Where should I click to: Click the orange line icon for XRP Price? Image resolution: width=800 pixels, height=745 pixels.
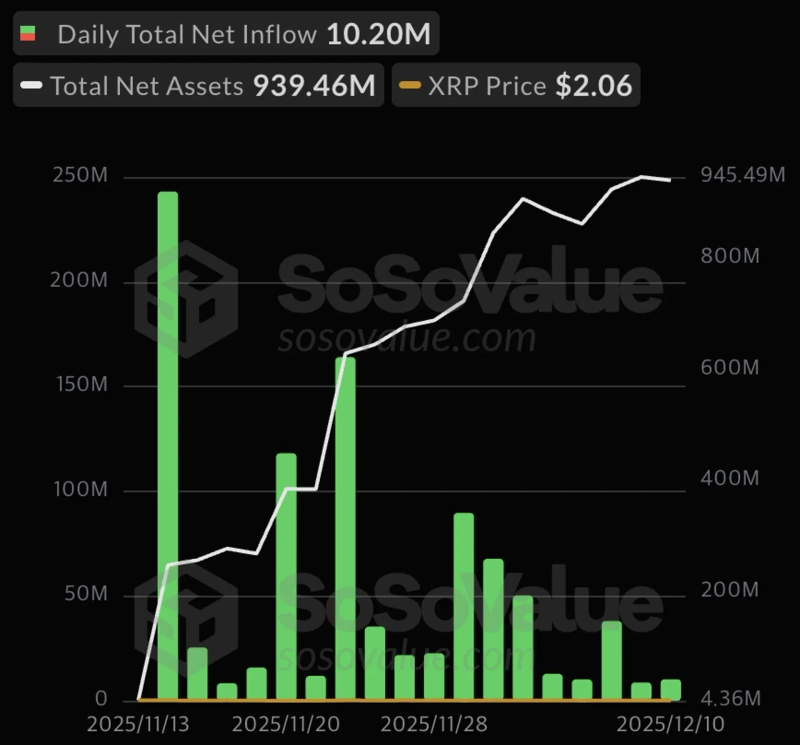(x=410, y=86)
